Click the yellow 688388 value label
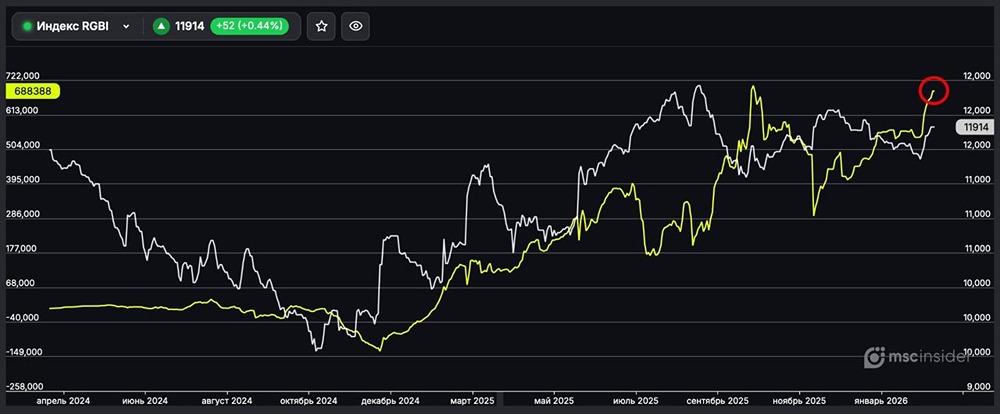 (x=34, y=91)
